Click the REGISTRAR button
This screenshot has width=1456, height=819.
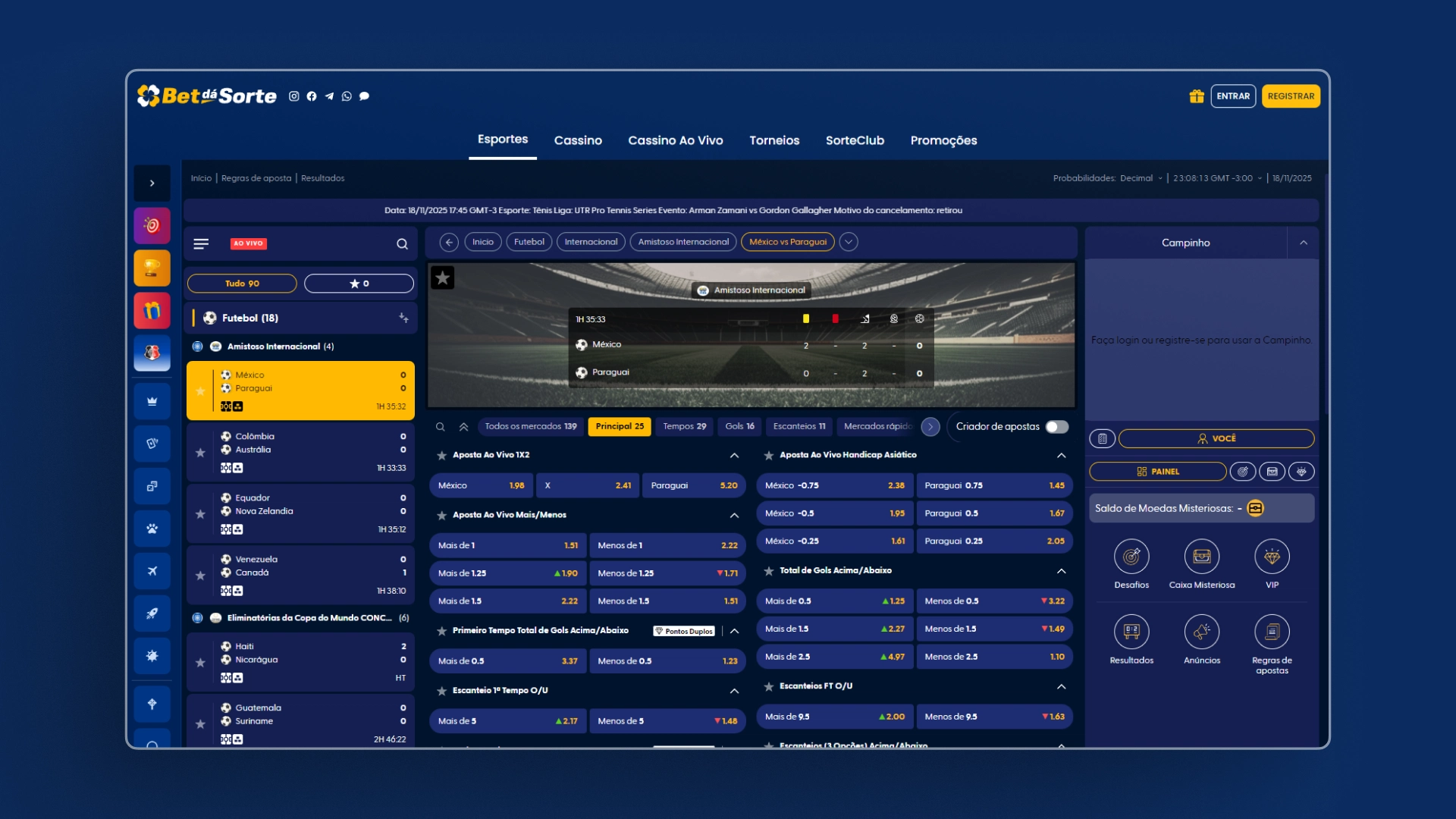coord(1291,96)
